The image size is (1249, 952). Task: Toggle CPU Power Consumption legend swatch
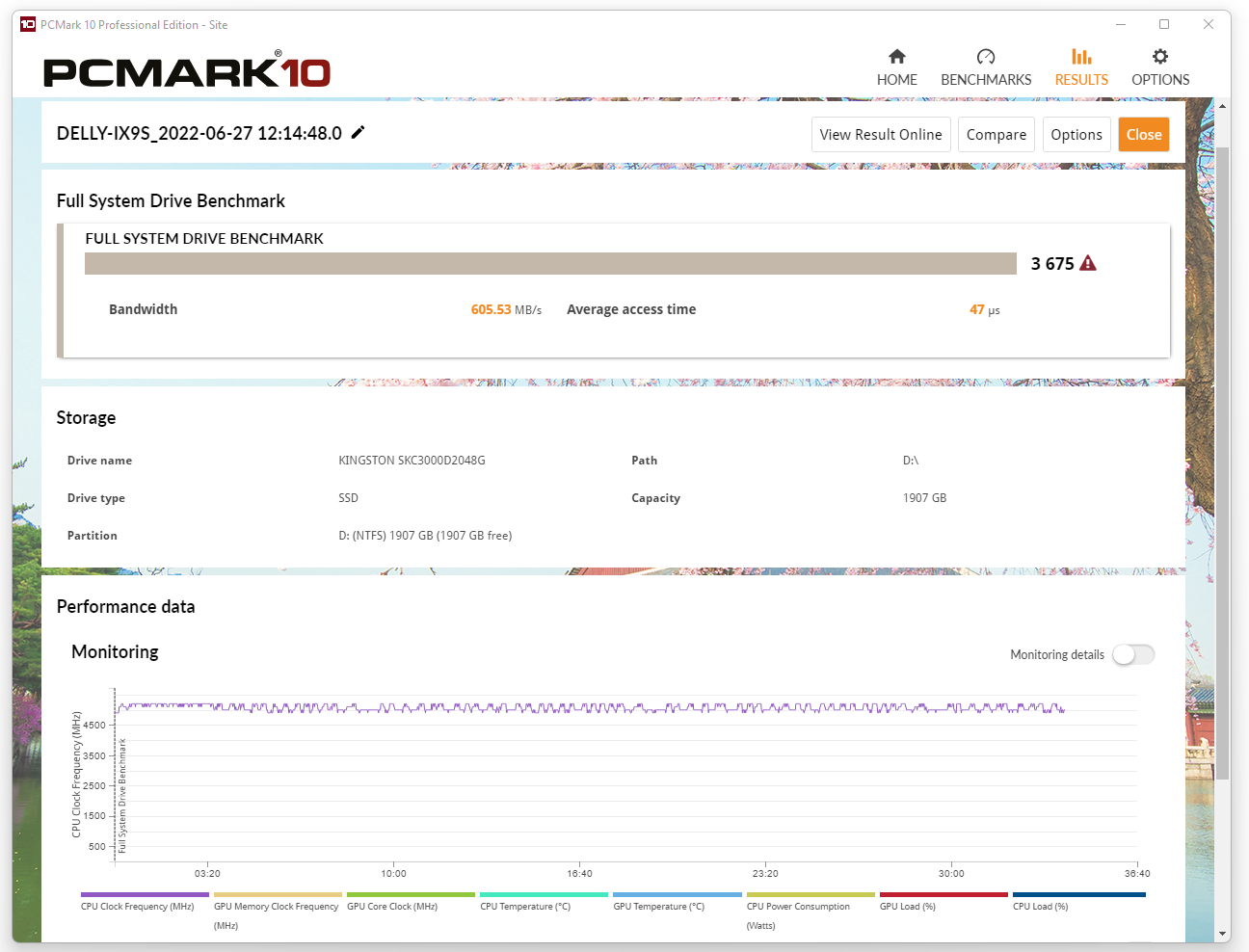[x=811, y=894]
